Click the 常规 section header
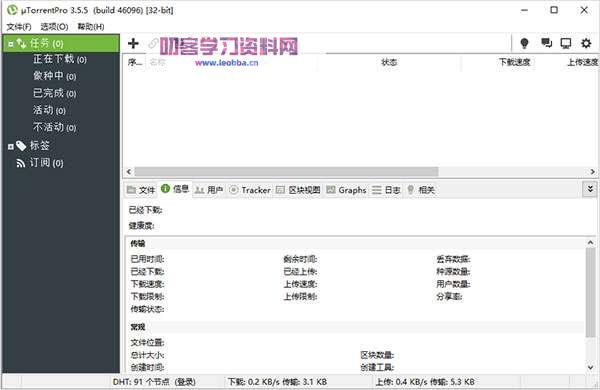This screenshot has height=390, width=600. pyautogui.click(x=138, y=327)
